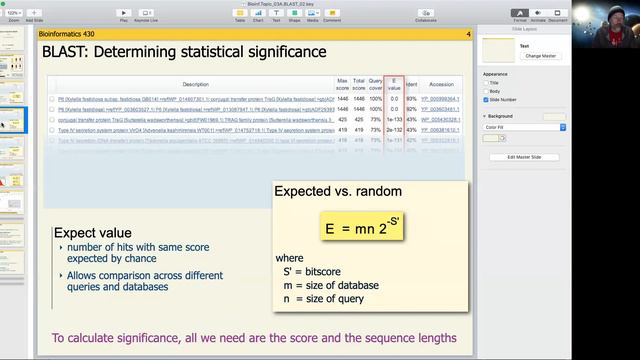The image size is (640, 360).
Task: Open the Media menu in the toolbar
Action: (x=313, y=13)
